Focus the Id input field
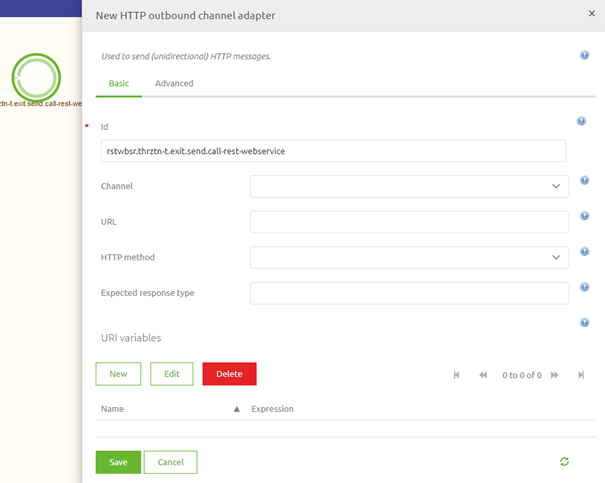This screenshot has height=483, width=605. click(333, 151)
